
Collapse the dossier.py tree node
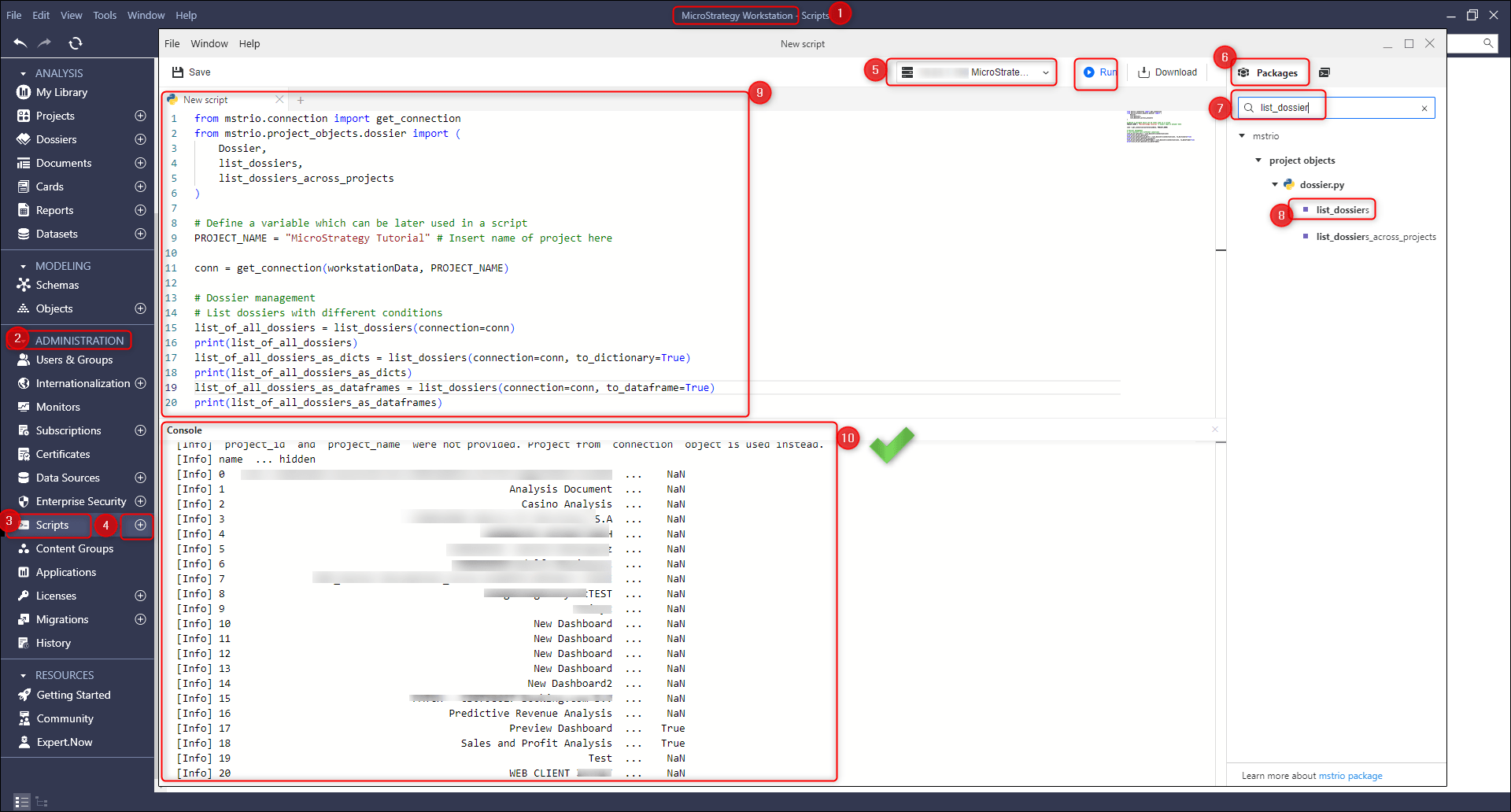pos(1275,185)
